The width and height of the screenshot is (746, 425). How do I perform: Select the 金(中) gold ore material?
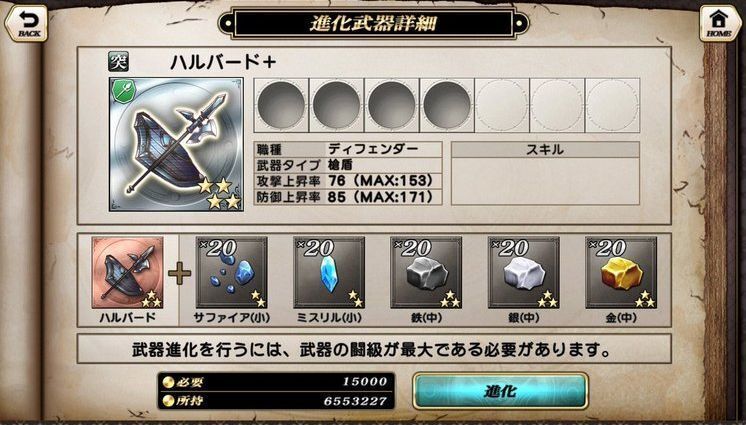pyautogui.click(x=621, y=273)
